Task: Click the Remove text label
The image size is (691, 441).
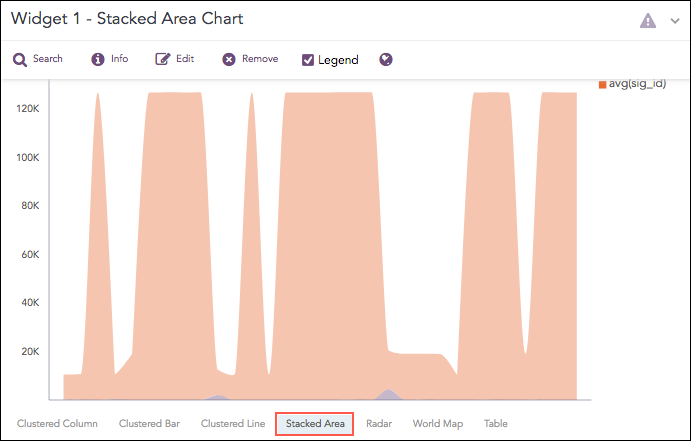Action: [x=260, y=60]
